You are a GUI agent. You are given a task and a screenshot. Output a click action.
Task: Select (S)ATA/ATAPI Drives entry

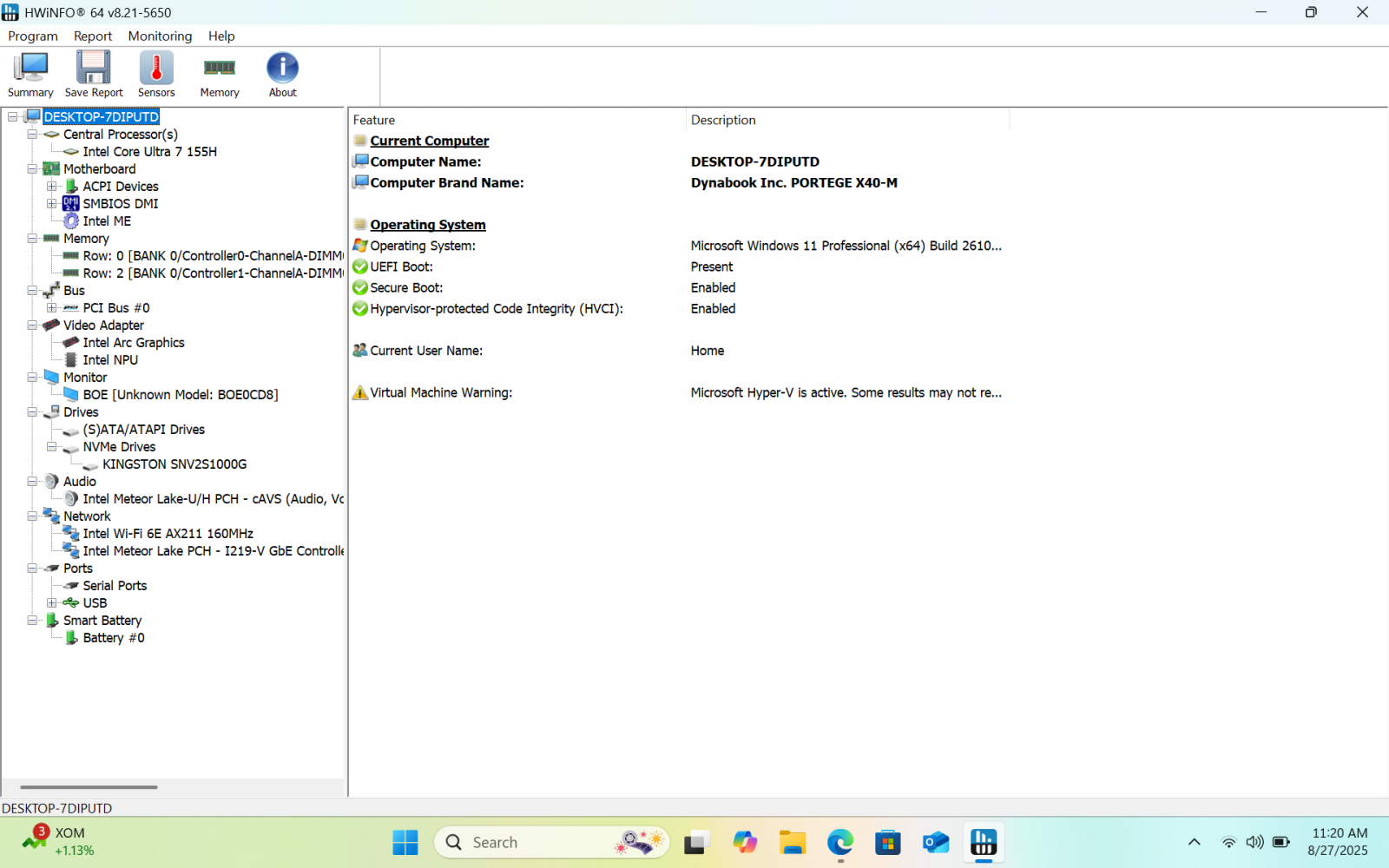coord(144,429)
